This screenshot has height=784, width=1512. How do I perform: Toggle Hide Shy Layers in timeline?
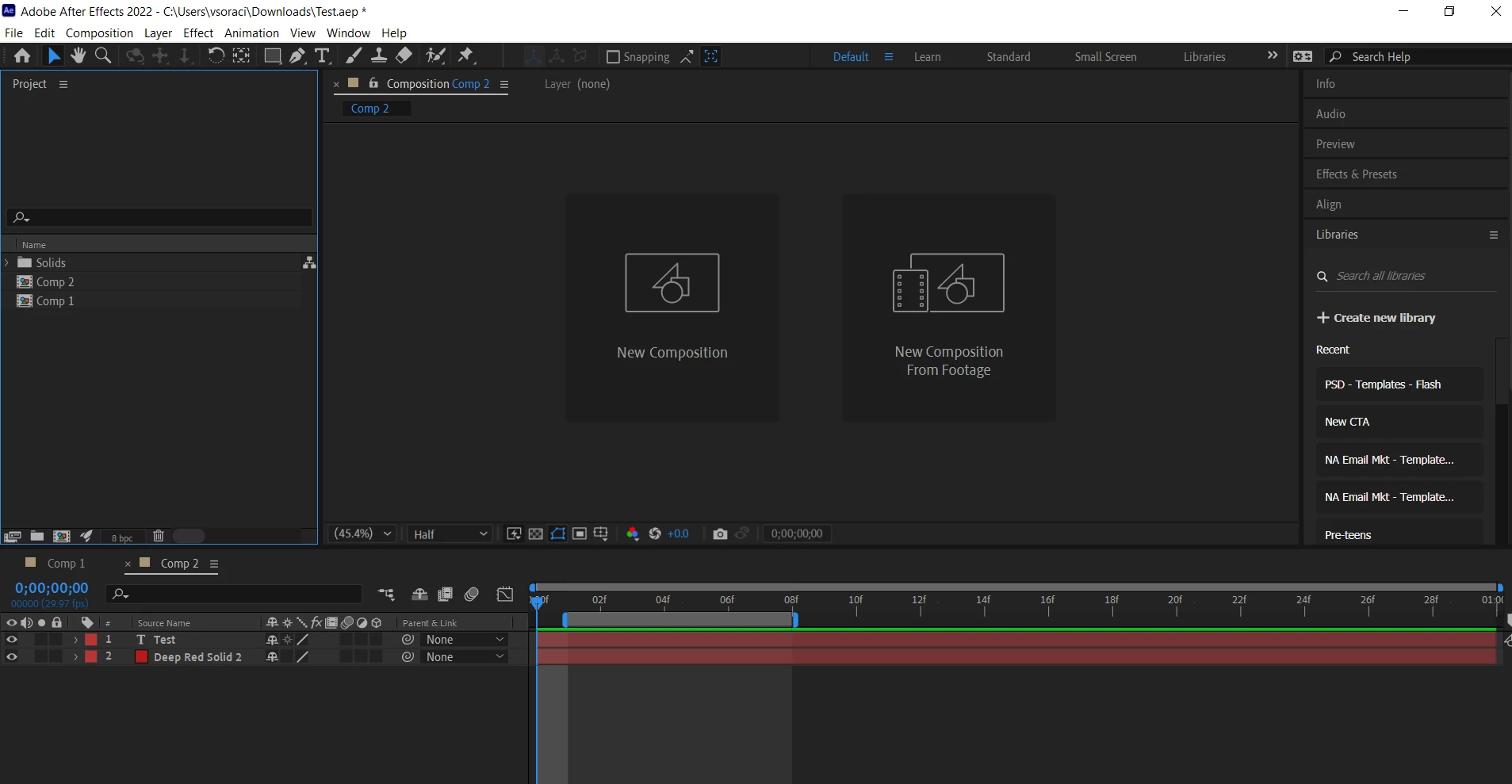[x=420, y=595]
